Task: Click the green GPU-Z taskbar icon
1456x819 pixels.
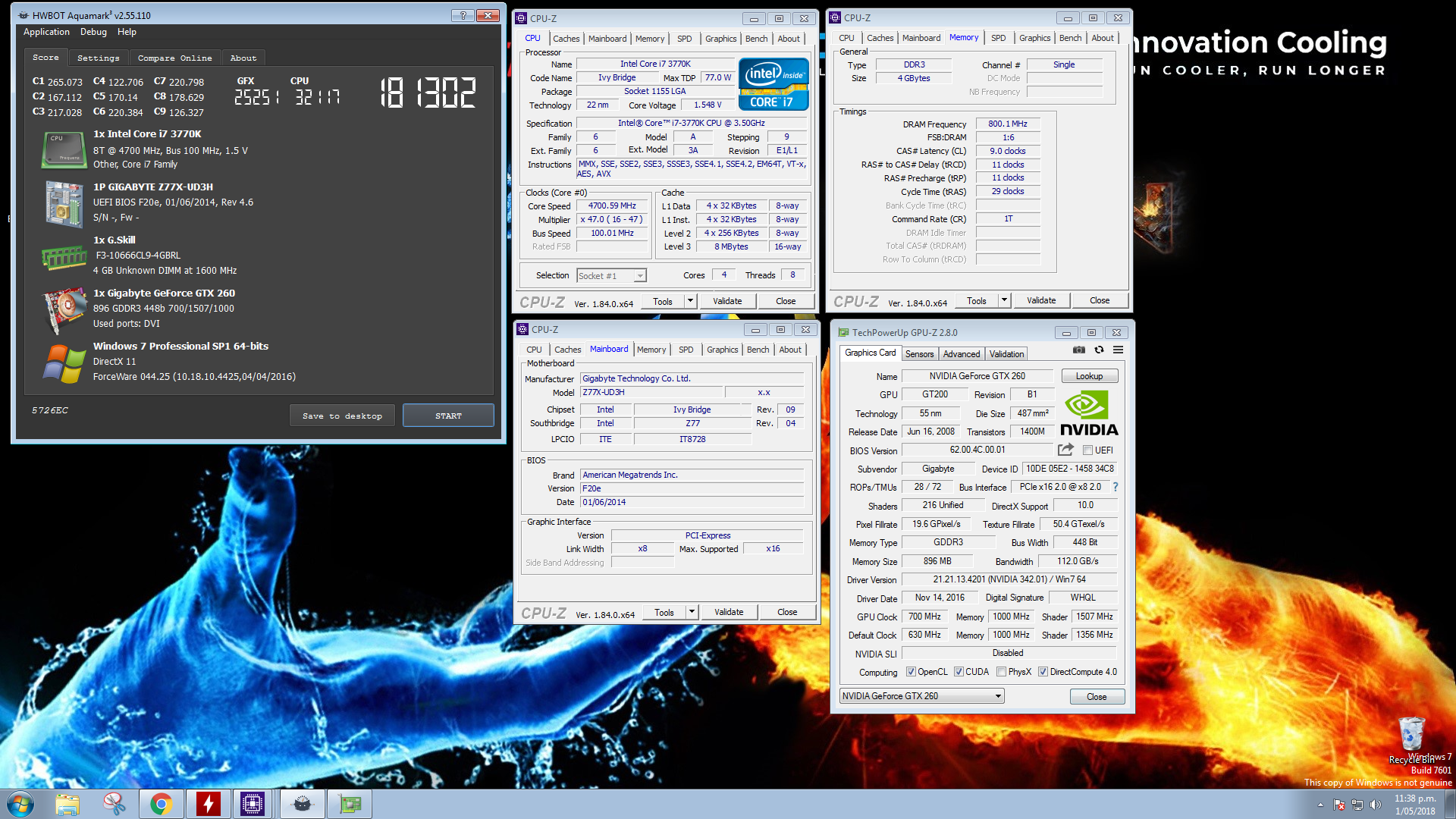Action: point(350,804)
